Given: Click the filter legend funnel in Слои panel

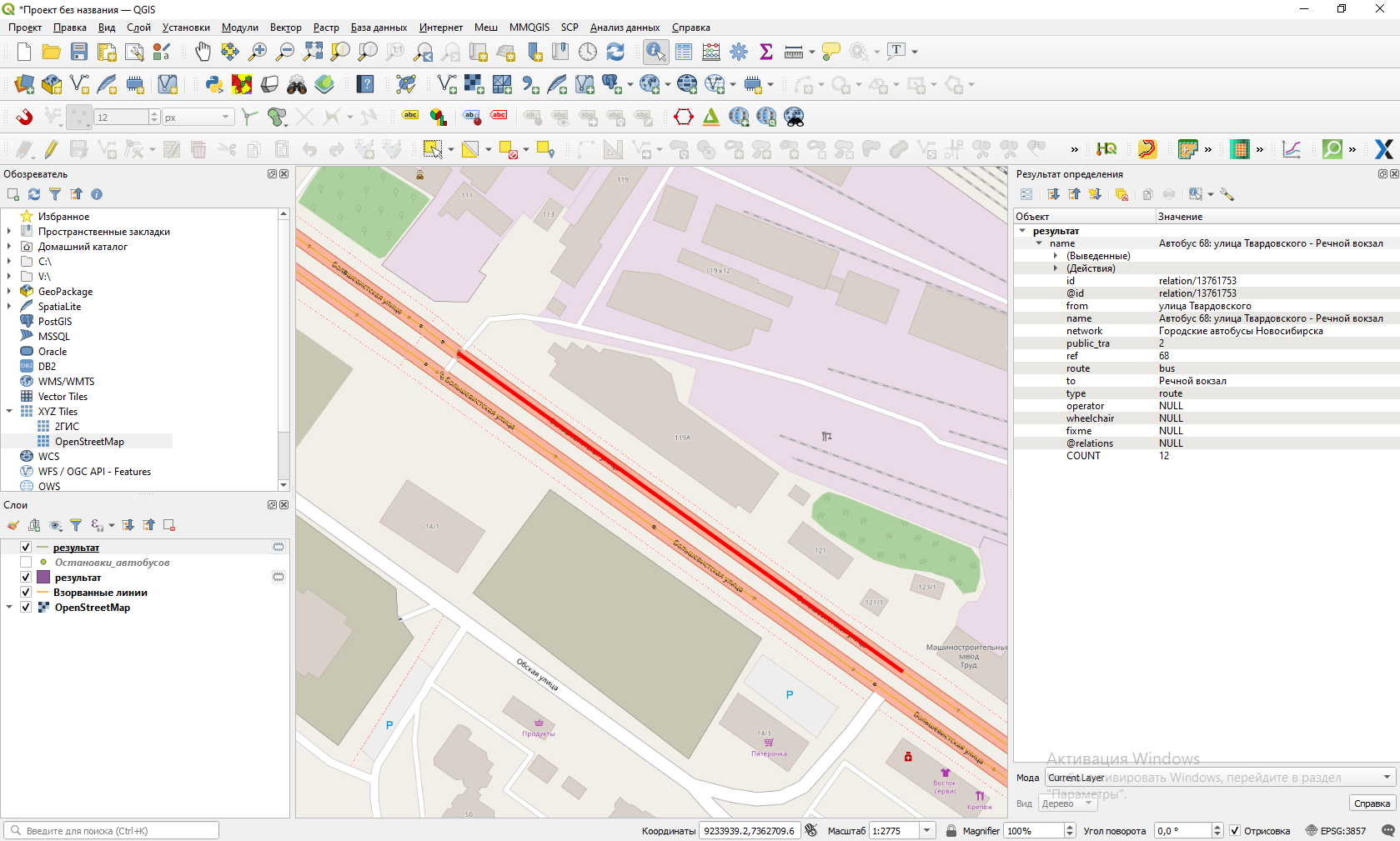Looking at the screenshot, I should (76, 525).
